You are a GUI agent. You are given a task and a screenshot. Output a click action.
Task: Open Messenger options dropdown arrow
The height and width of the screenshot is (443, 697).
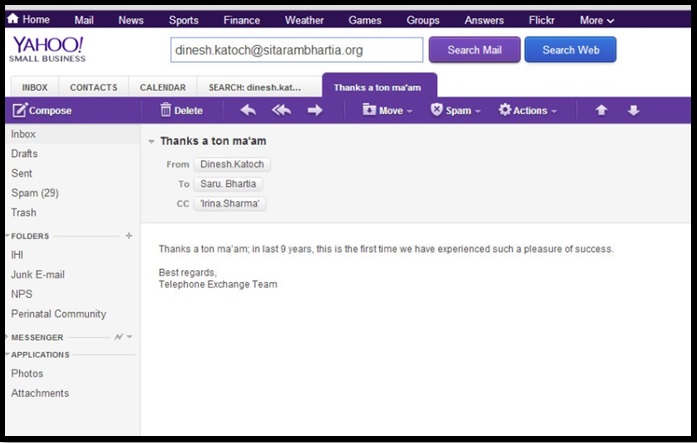click(129, 337)
